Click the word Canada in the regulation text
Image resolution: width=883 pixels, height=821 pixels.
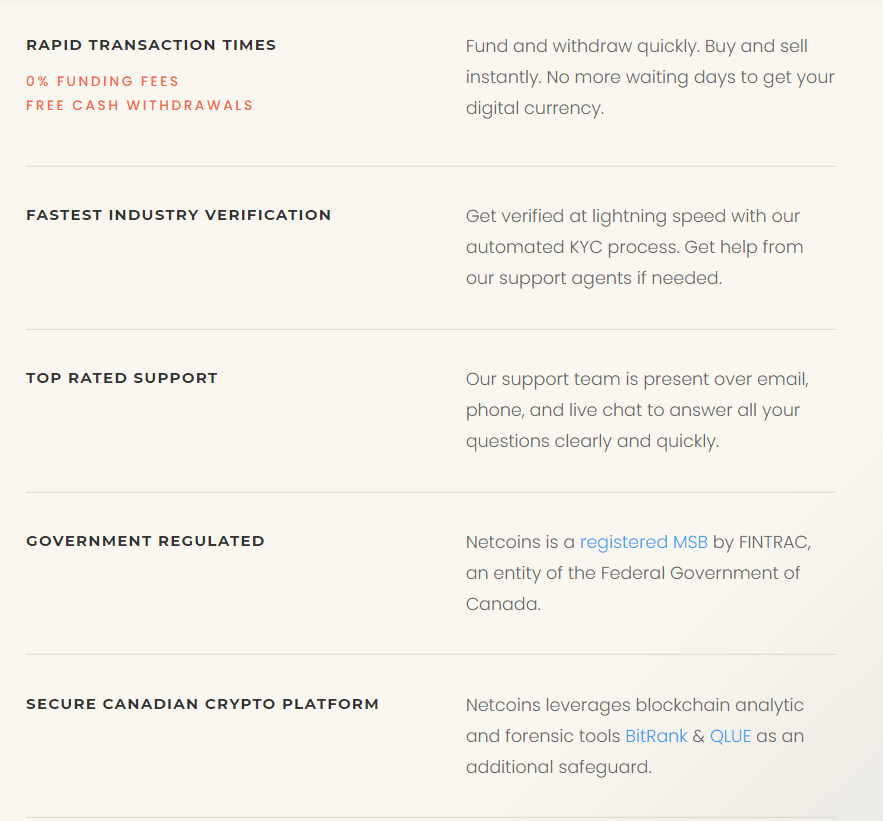click(x=502, y=604)
